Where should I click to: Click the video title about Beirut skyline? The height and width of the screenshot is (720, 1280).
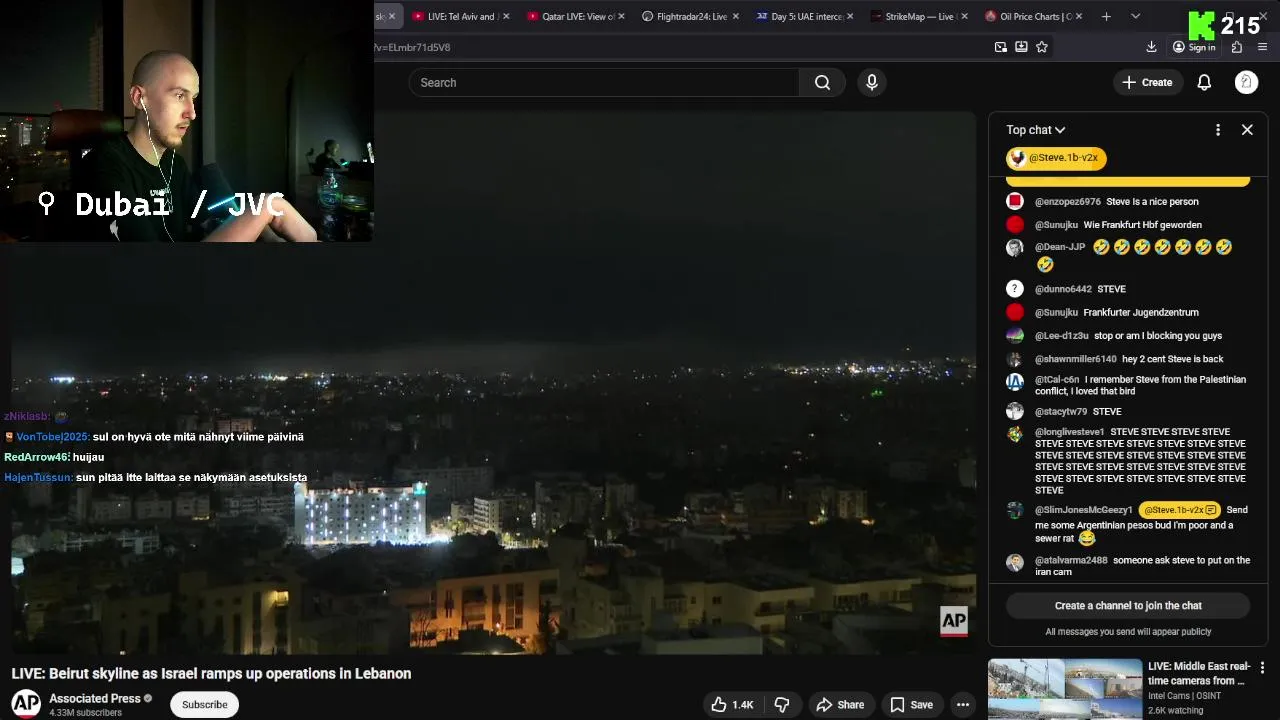[x=211, y=674]
